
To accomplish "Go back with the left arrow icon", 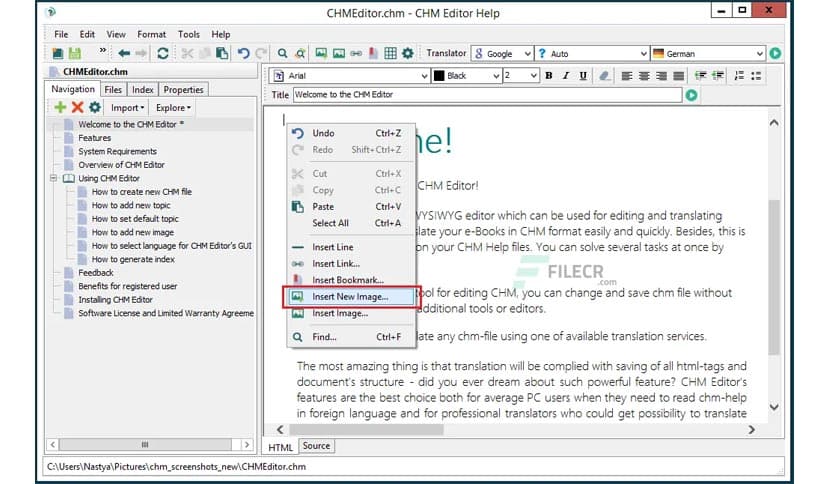I will click(124, 53).
